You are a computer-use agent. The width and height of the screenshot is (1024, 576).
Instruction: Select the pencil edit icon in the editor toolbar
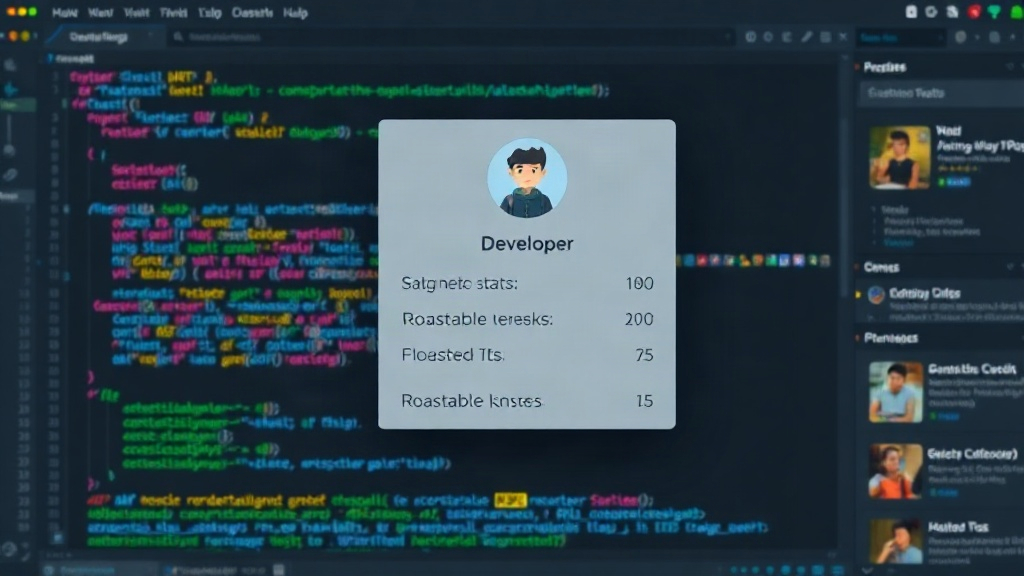(807, 37)
